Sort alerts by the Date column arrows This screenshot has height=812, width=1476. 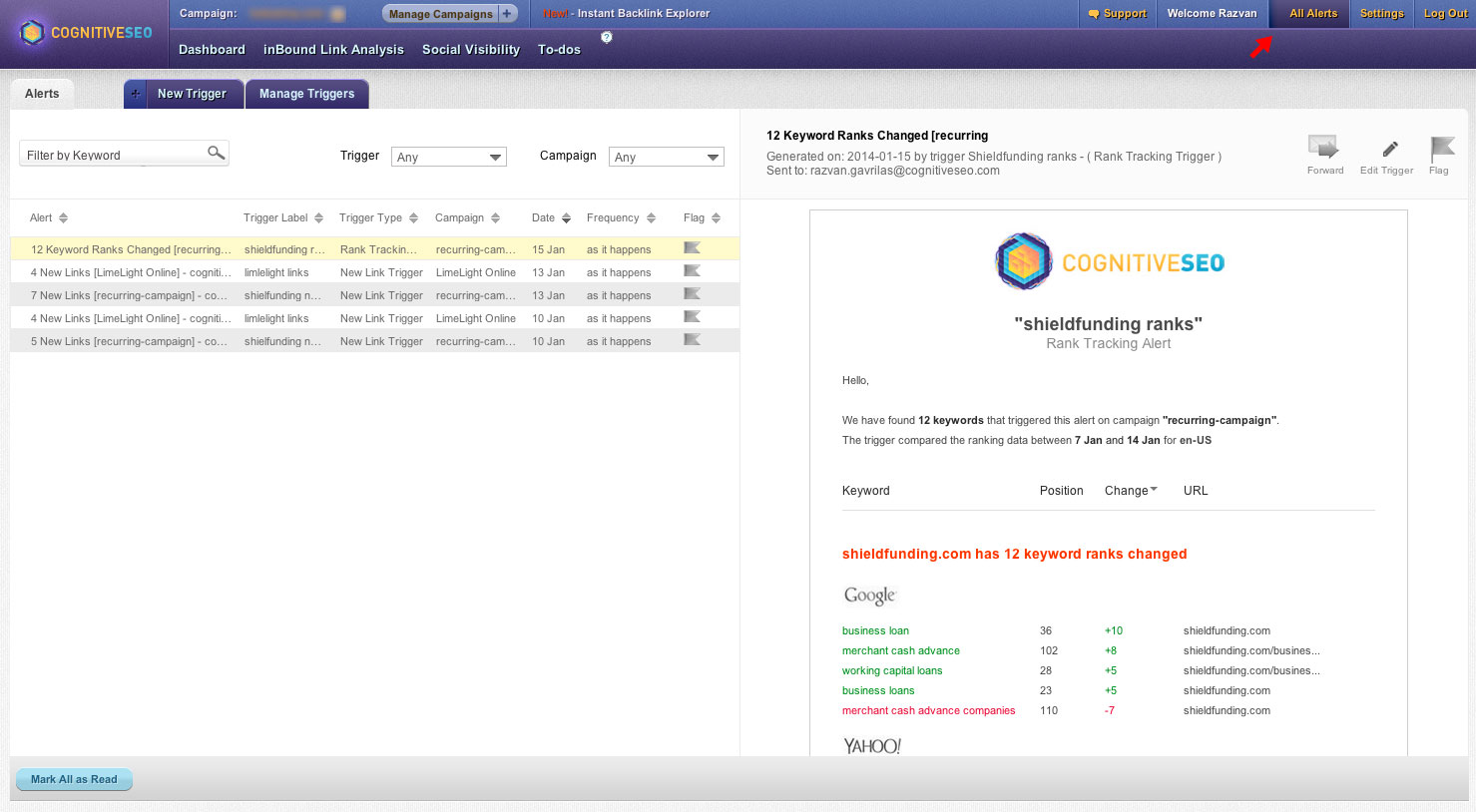pyautogui.click(x=566, y=218)
